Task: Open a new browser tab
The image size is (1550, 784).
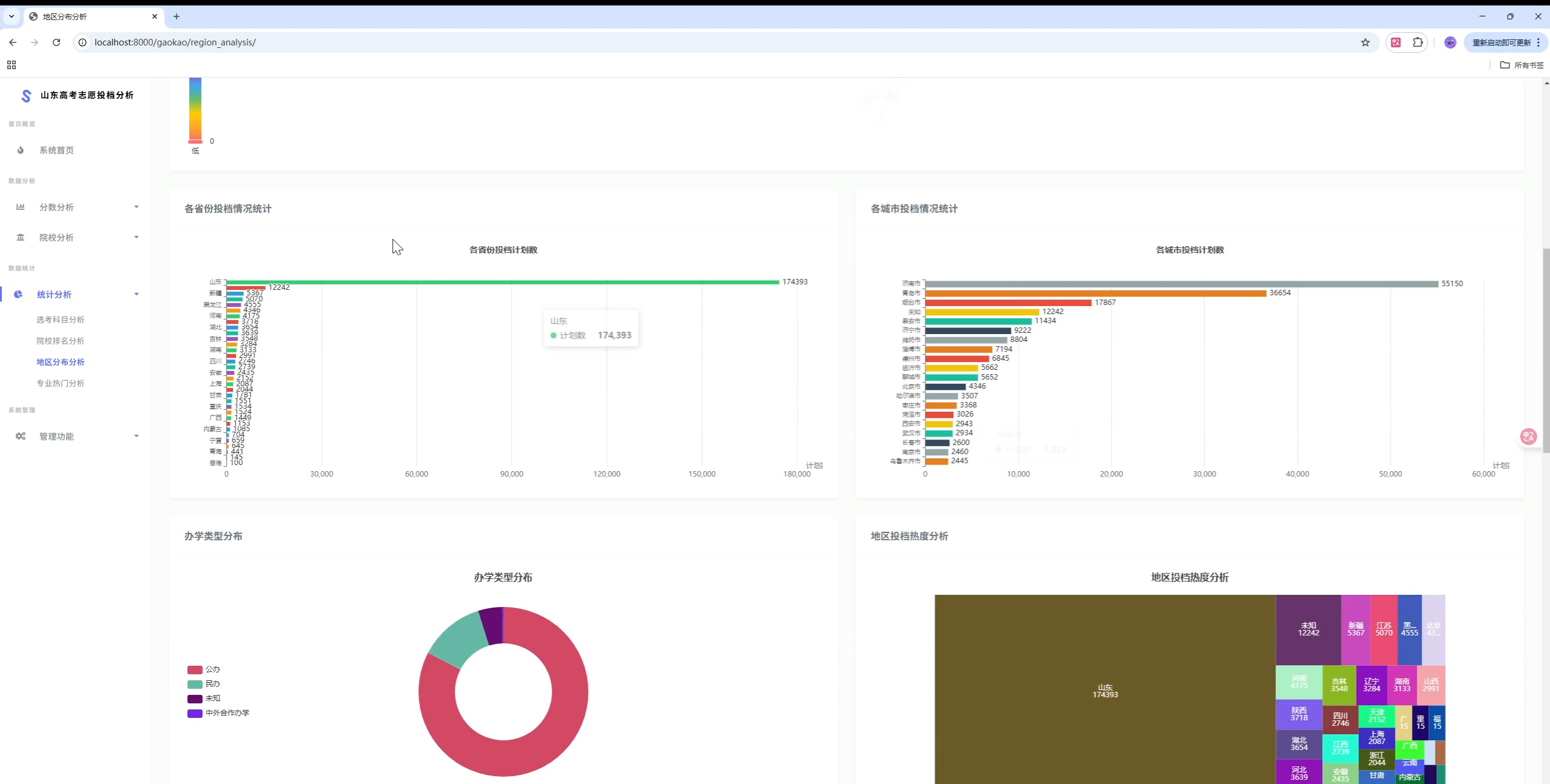Action: (x=176, y=16)
